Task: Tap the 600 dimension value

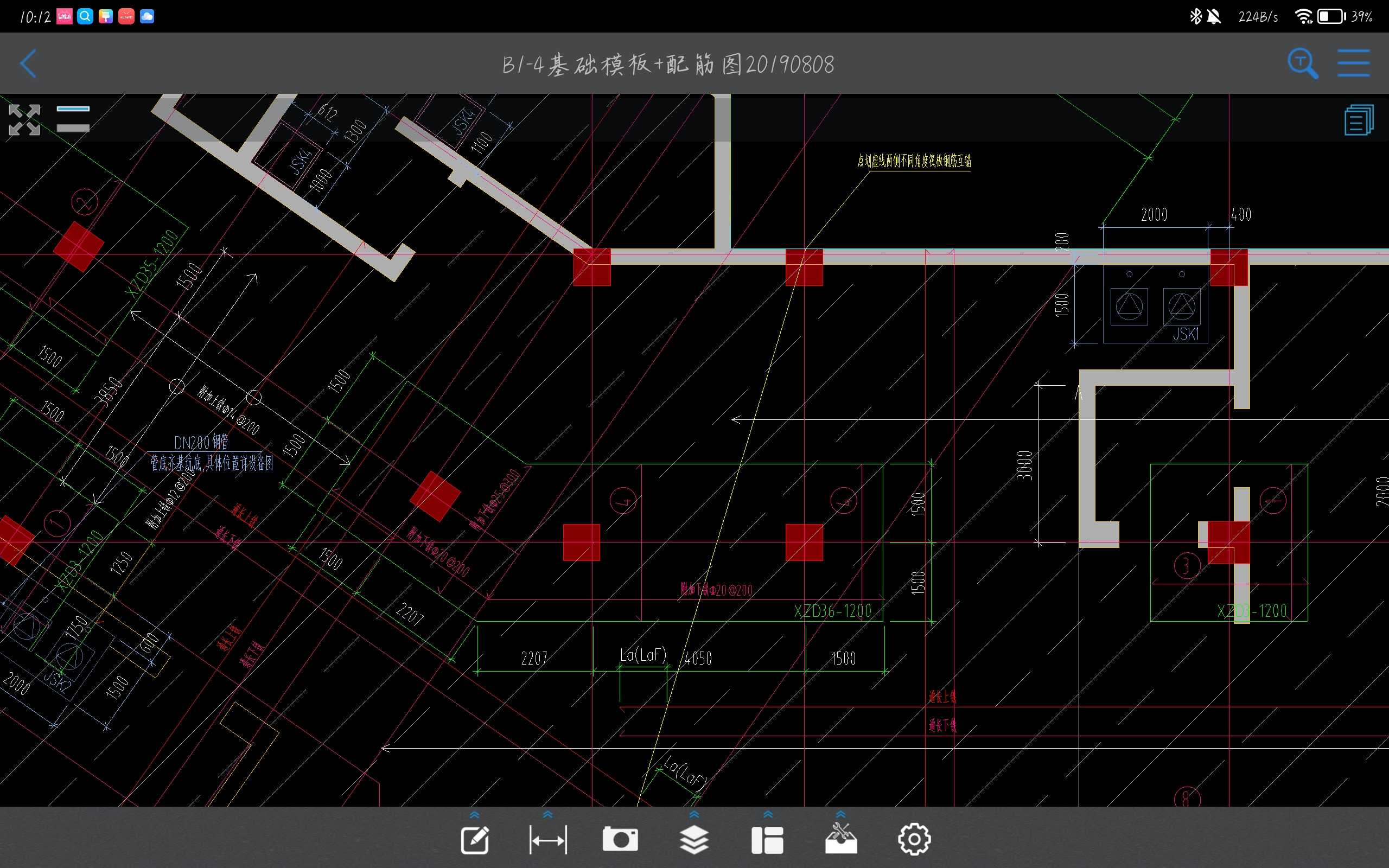Action: tap(149, 643)
